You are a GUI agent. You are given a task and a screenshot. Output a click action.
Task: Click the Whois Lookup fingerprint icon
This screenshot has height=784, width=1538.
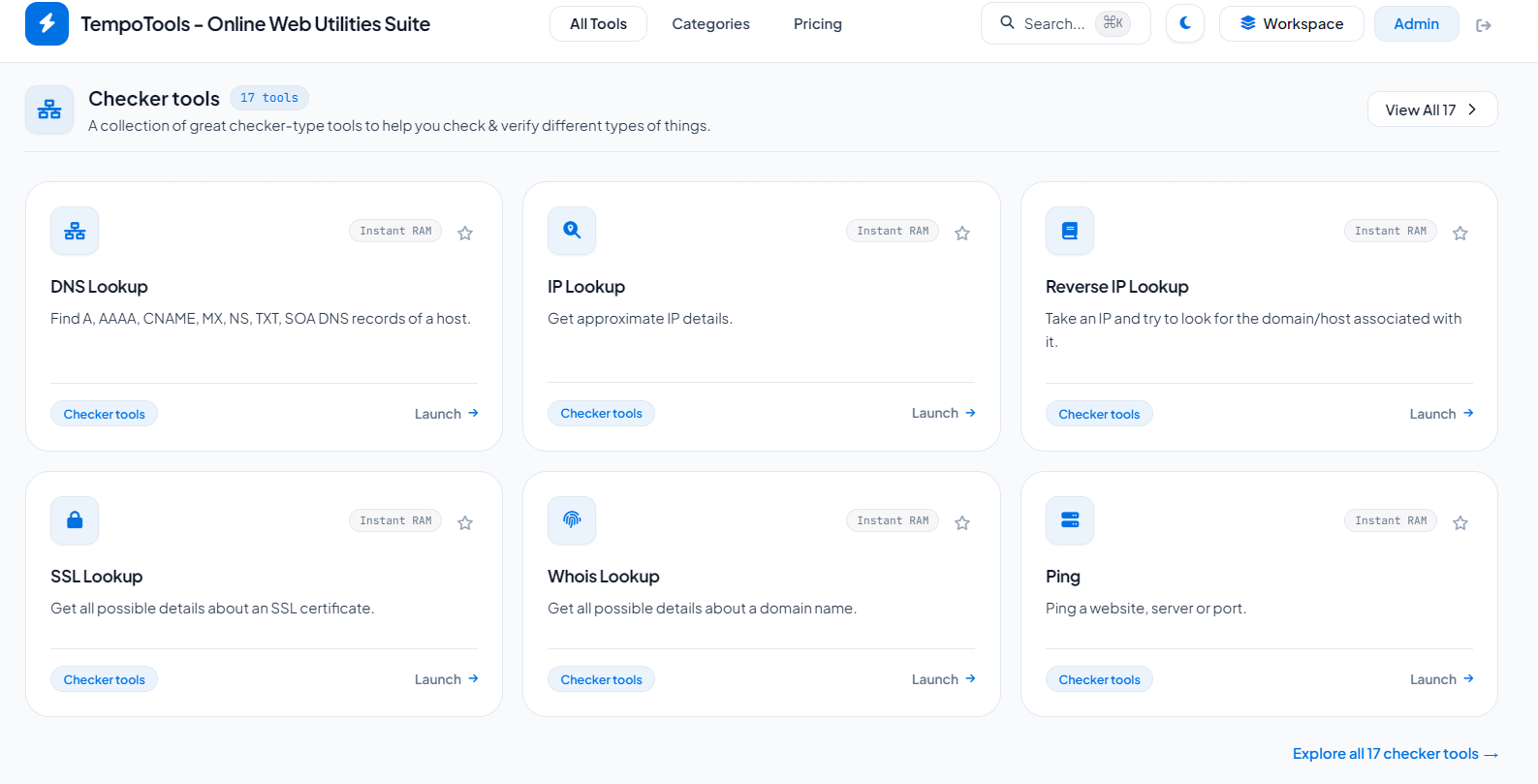tap(572, 520)
